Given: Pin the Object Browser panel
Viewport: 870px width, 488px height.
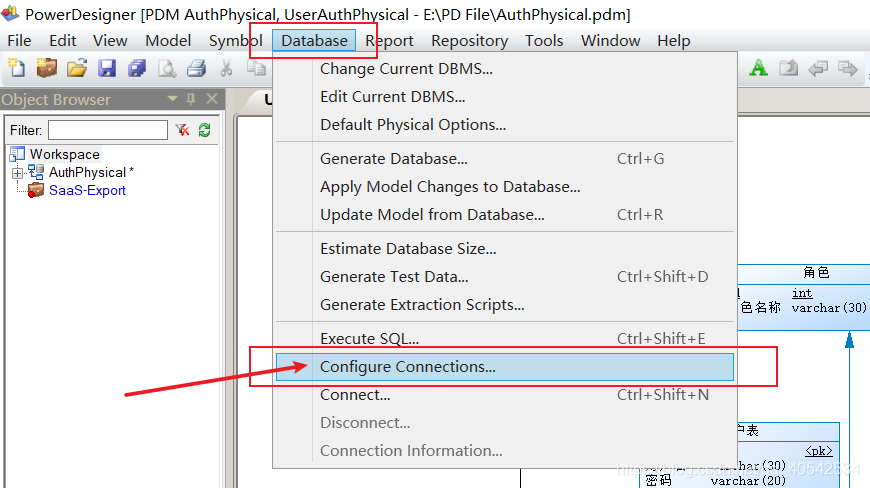Looking at the screenshot, I should pyautogui.click(x=191, y=99).
